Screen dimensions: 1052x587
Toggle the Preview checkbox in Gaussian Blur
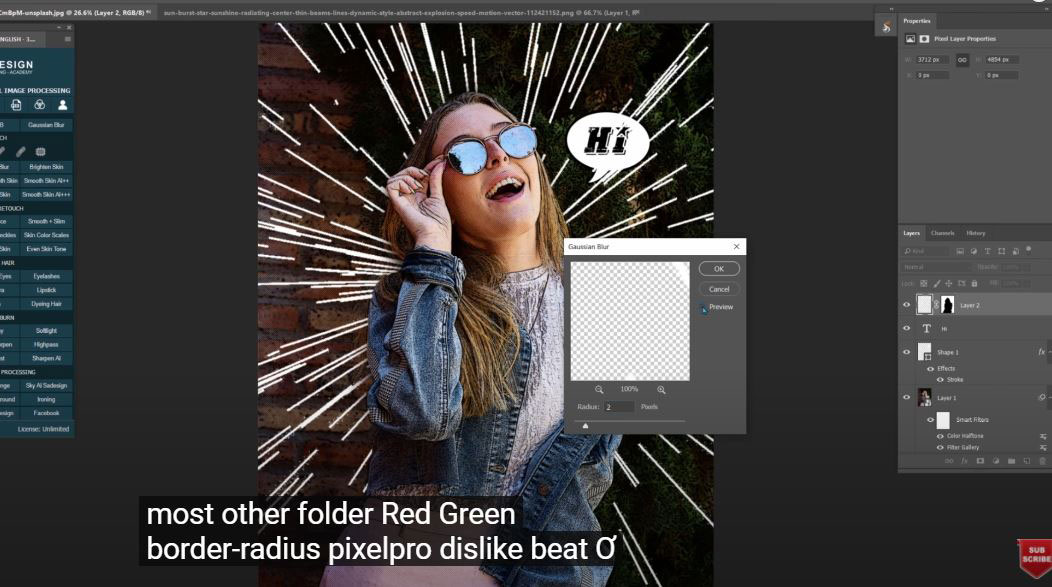click(704, 307)
